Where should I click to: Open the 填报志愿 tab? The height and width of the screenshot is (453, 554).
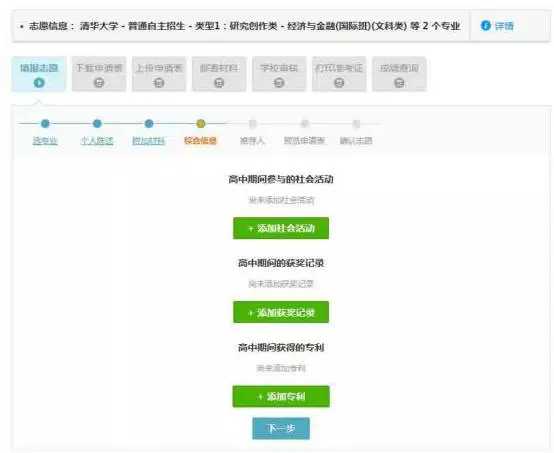click(x=39, y=74)
